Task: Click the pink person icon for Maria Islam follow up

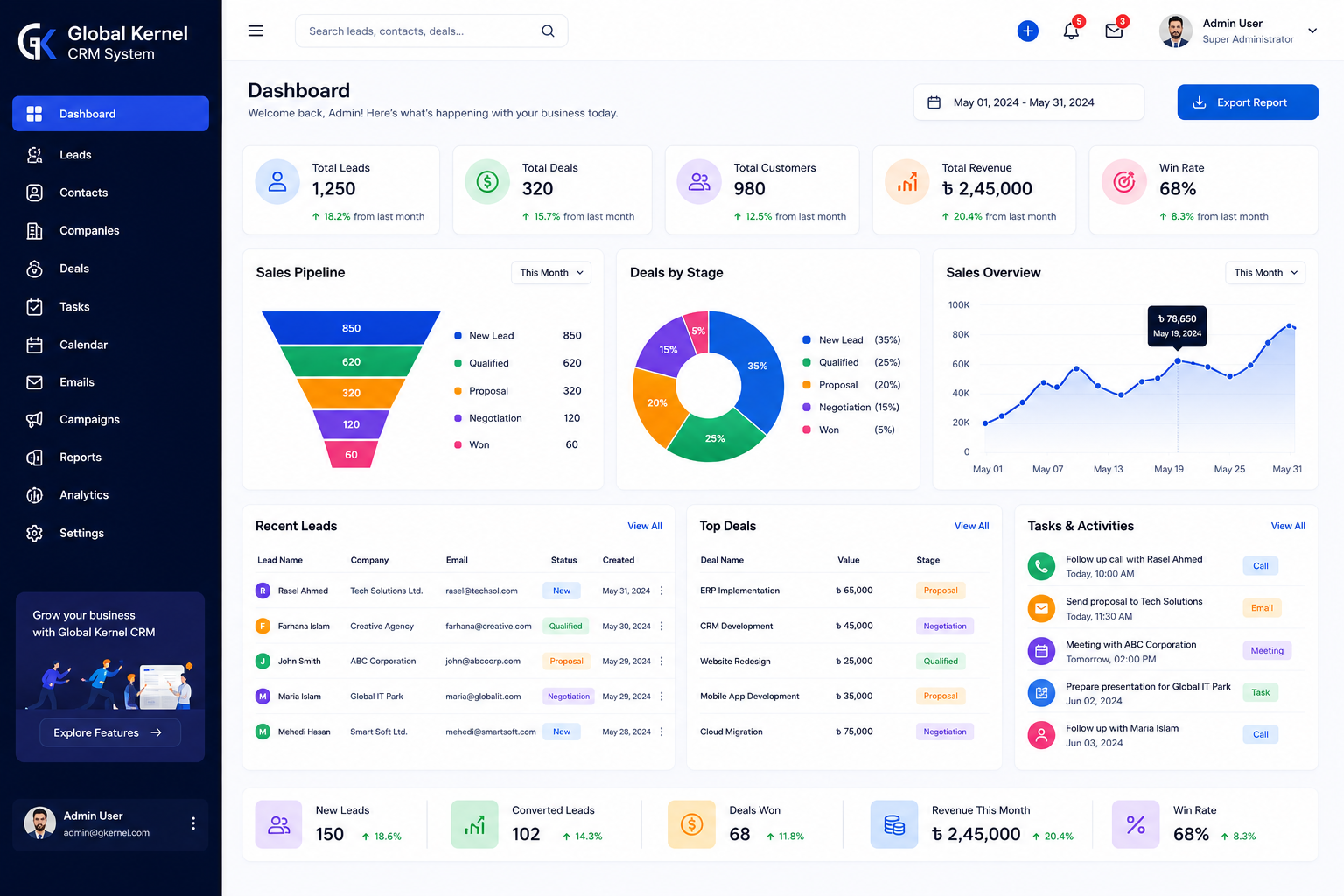Action: 1041,735
